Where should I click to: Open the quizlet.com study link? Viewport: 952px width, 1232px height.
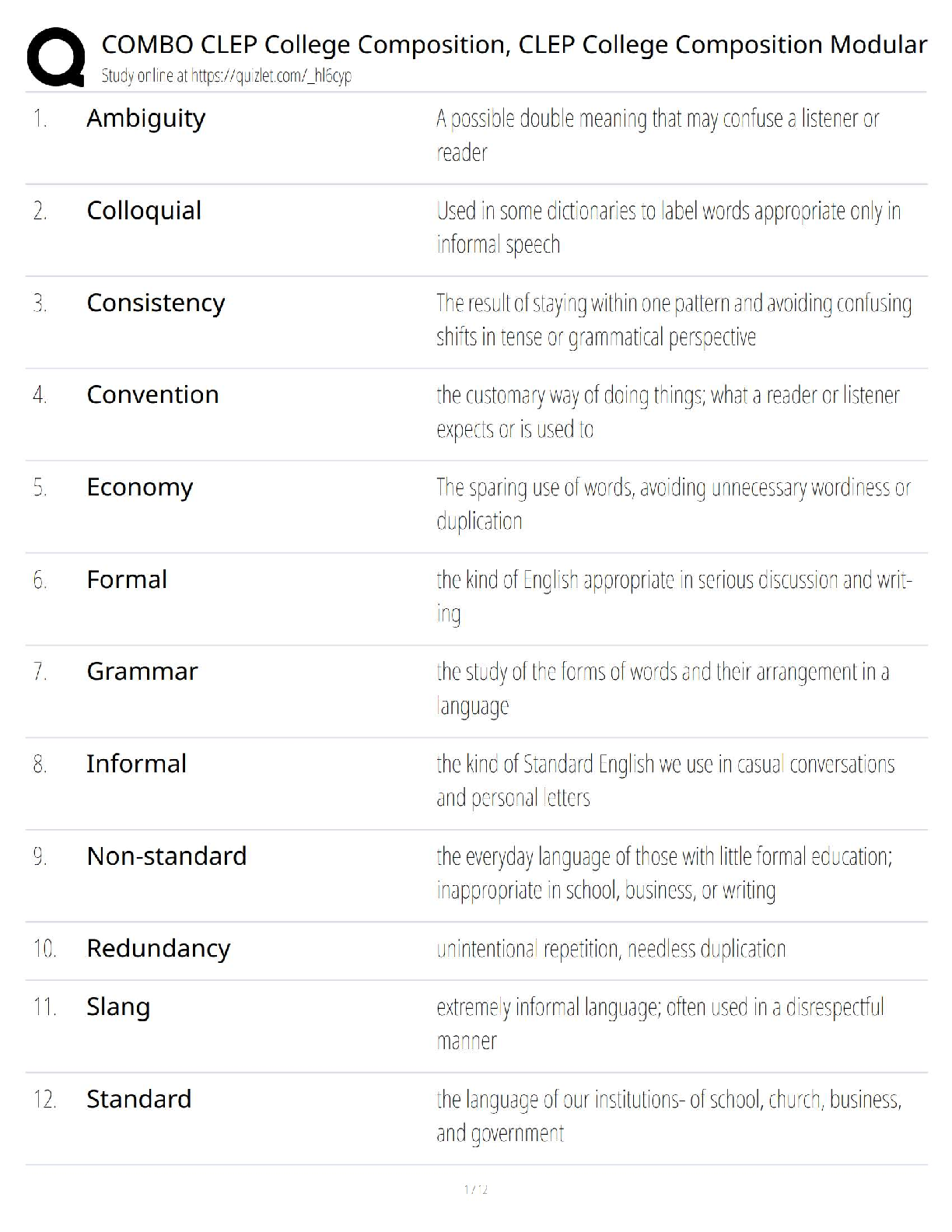pos(271,76)
